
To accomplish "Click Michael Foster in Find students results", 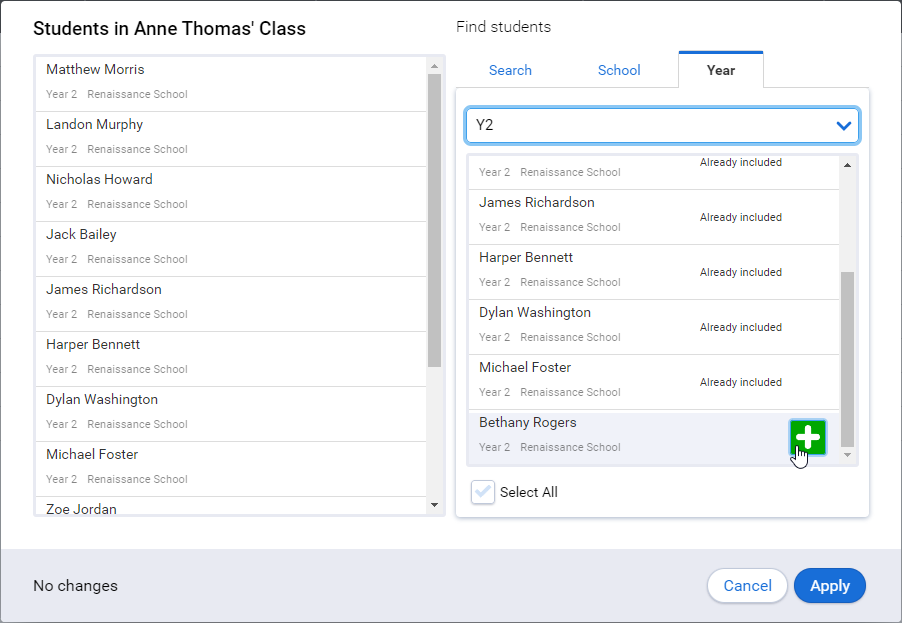I will (654, 382).
